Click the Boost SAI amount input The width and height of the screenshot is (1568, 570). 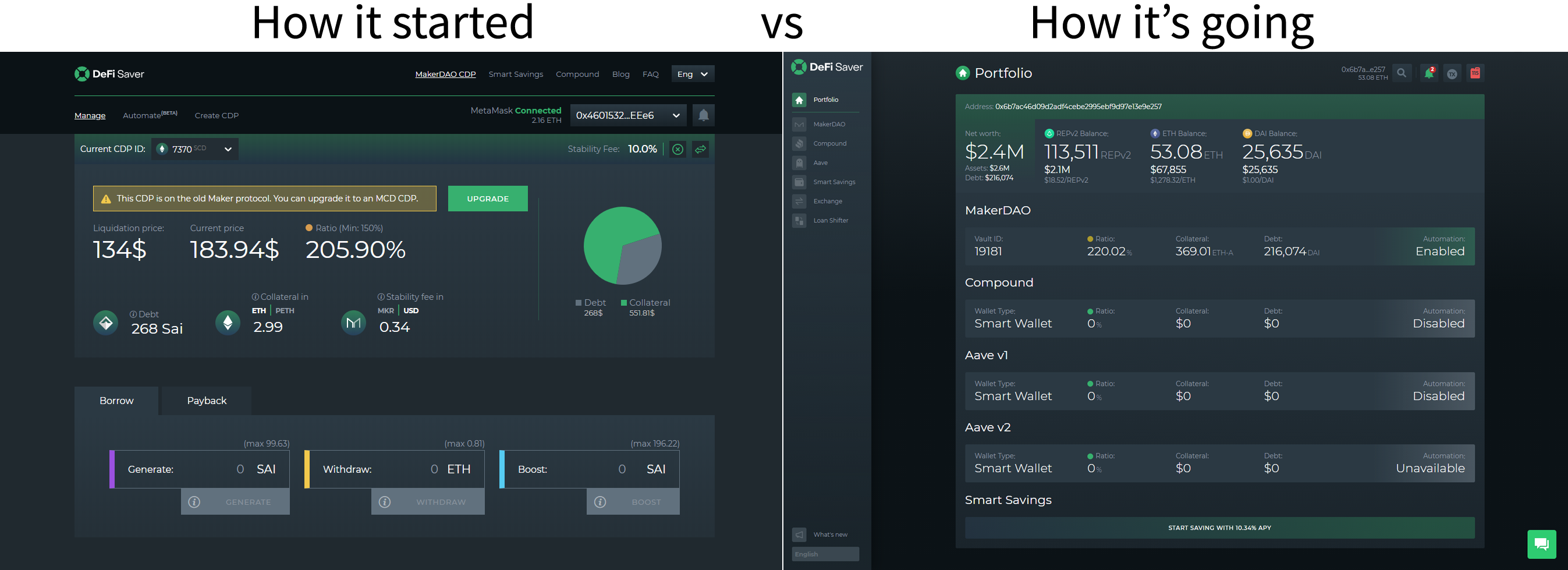tap(589, 469)
